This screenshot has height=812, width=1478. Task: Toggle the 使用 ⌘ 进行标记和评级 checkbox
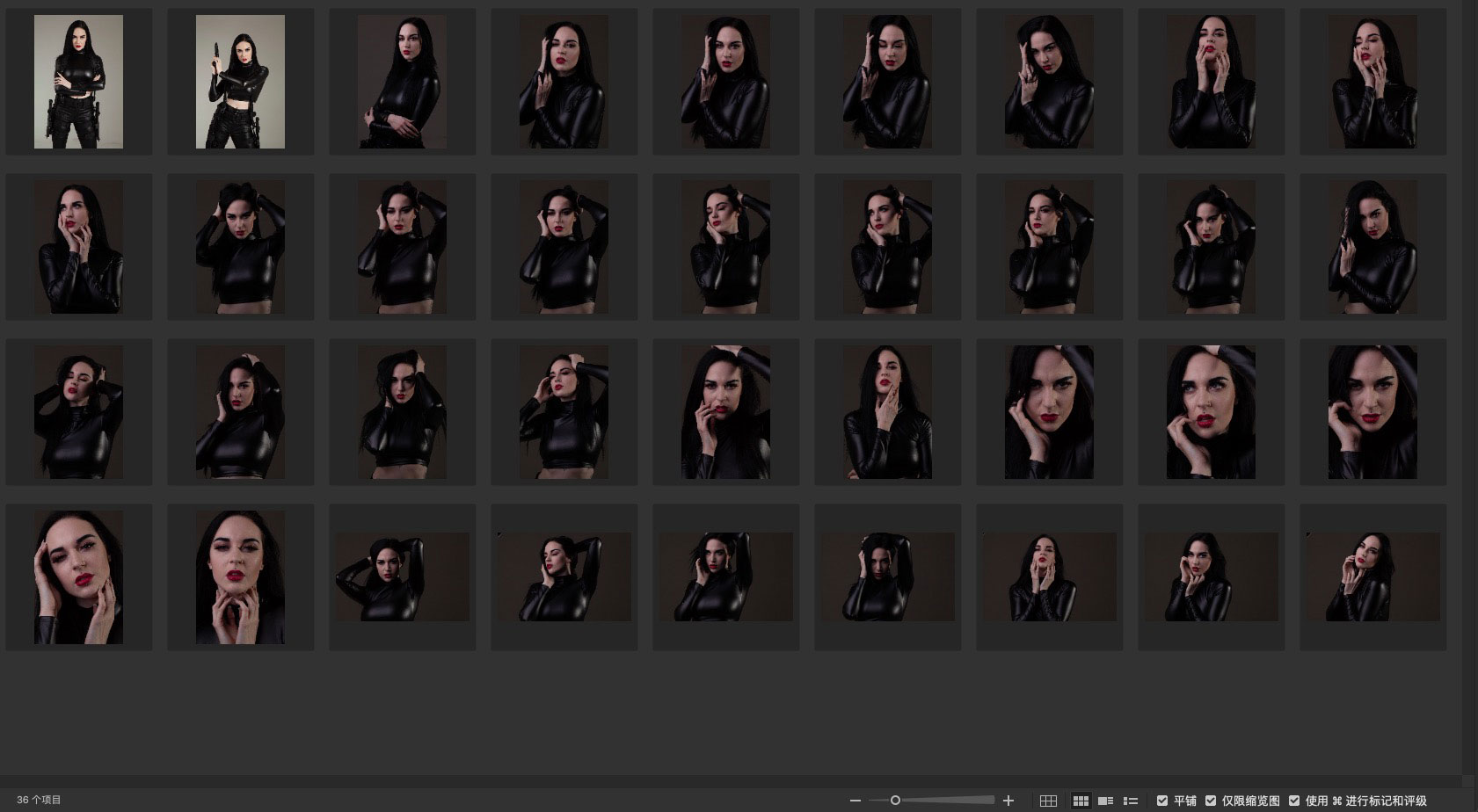1294,801
